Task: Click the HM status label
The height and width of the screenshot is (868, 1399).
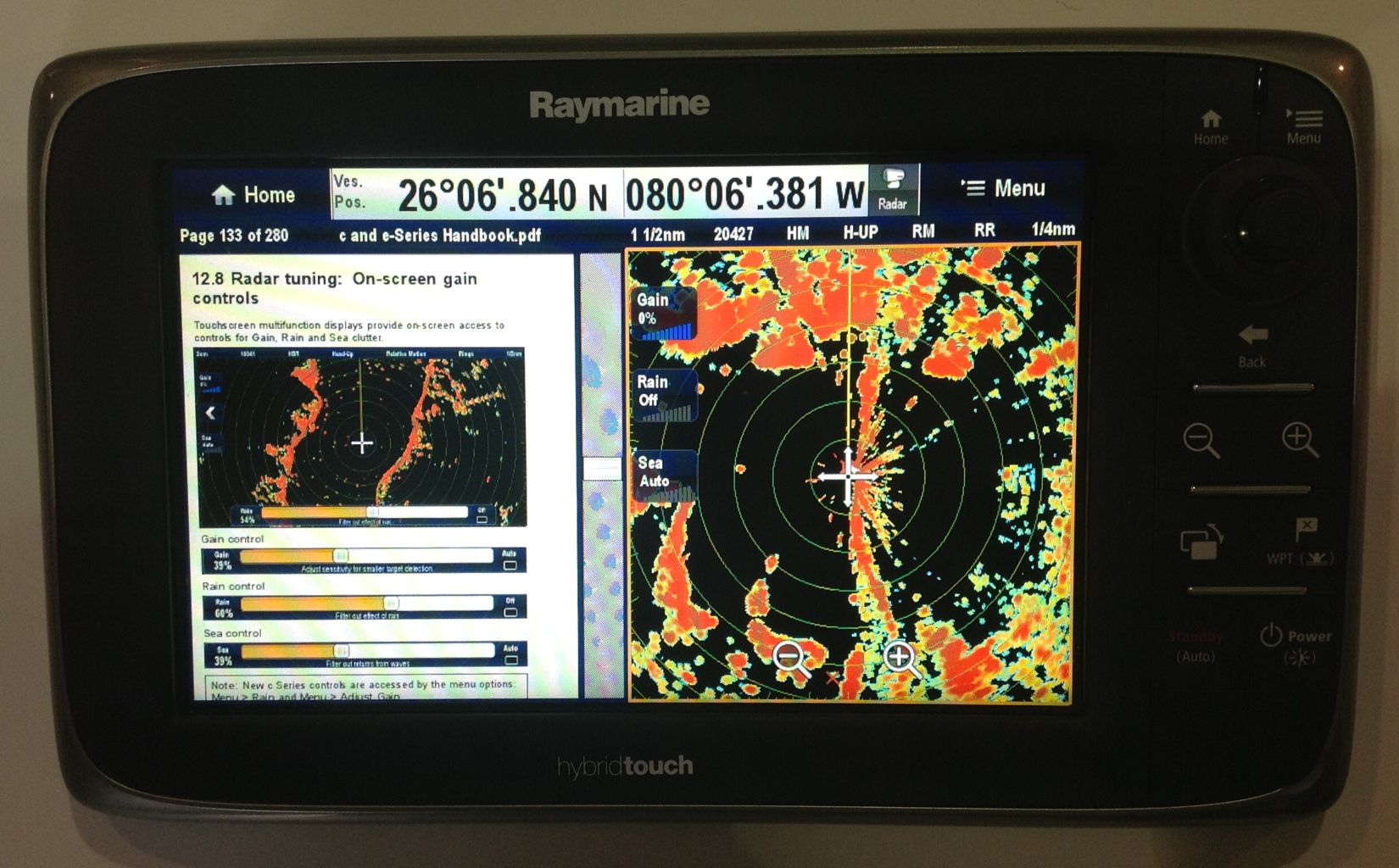Action: tap(798, 233)
